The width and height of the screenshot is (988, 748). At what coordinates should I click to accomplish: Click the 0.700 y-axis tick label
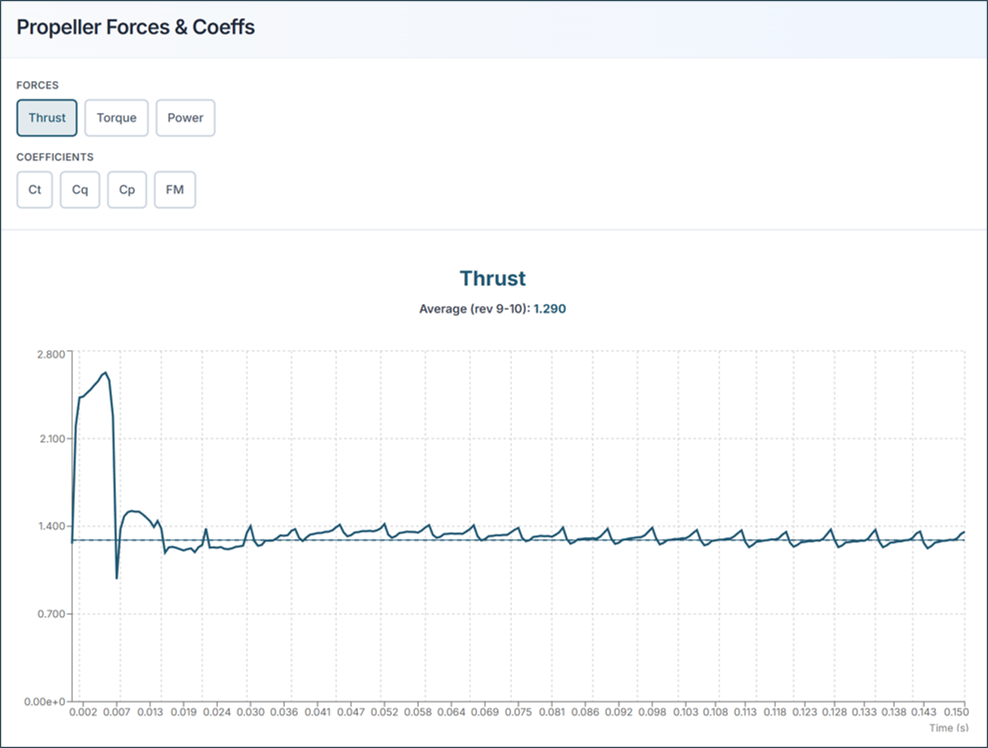pyautogui.click(x=50, y=614)
